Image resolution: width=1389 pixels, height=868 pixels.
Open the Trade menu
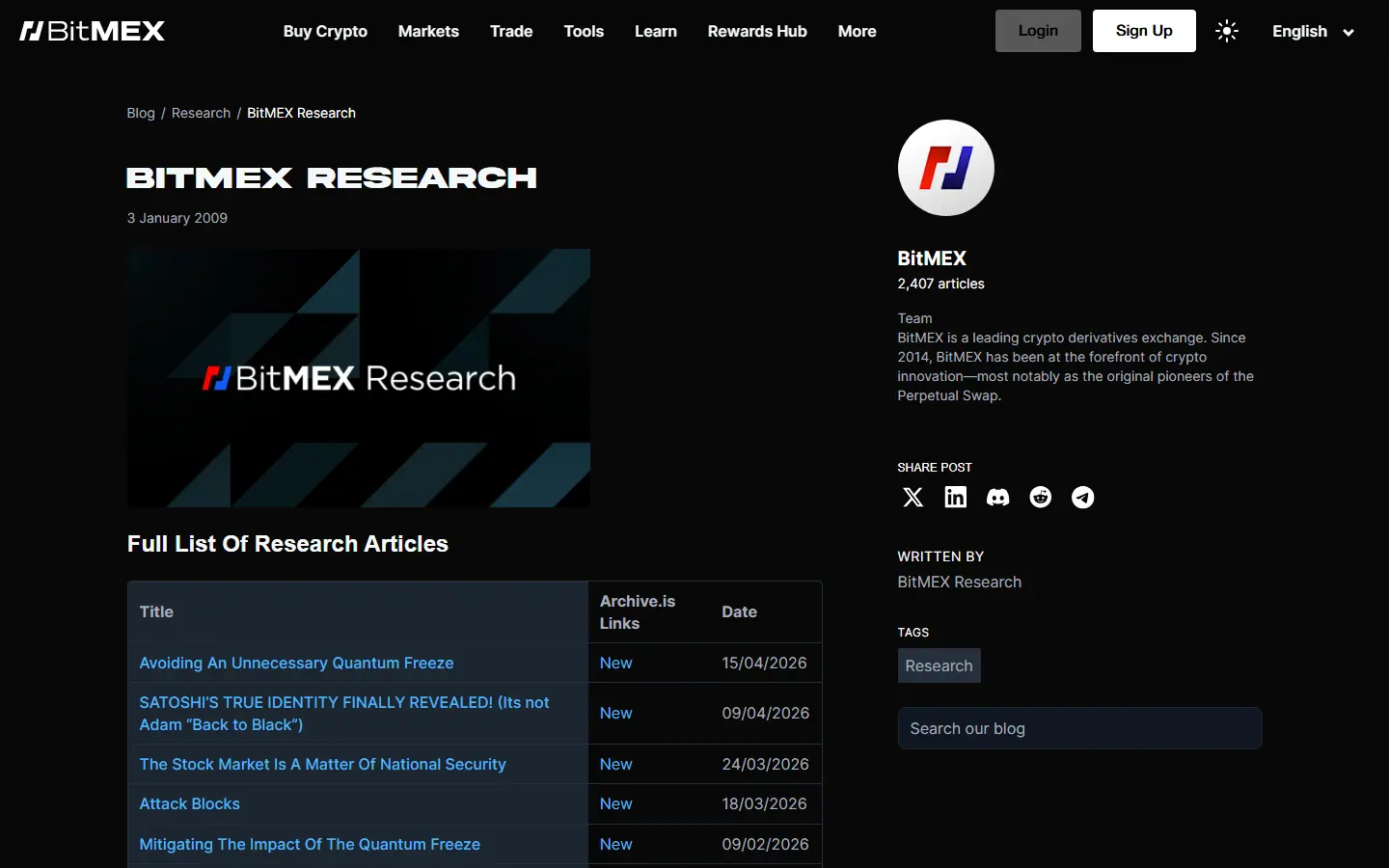(x=511, y=31)
